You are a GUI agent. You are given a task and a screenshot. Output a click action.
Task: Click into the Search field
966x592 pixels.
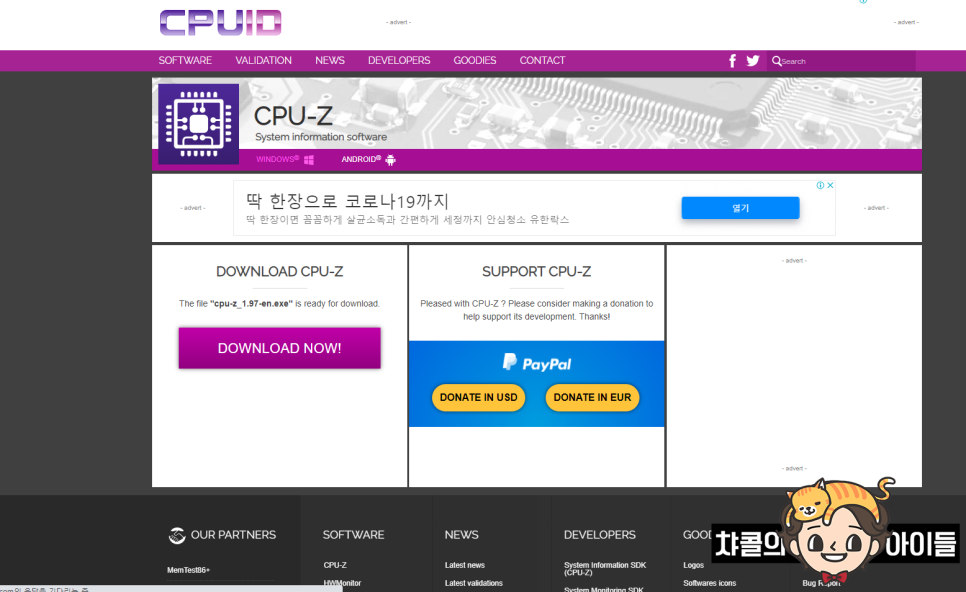tap(841, 61)
